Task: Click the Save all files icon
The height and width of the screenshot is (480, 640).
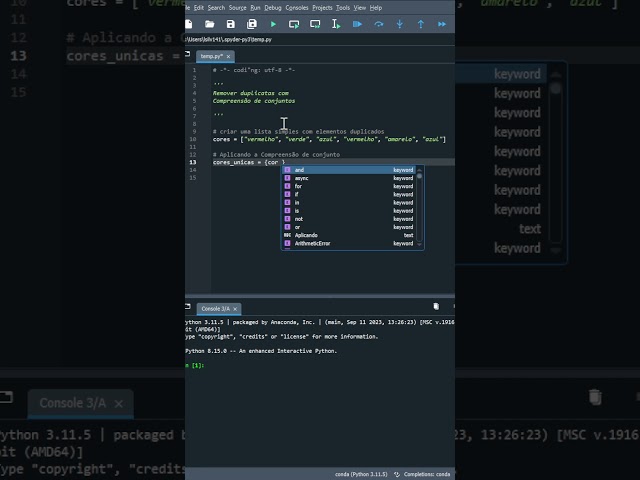Action: 252,24
